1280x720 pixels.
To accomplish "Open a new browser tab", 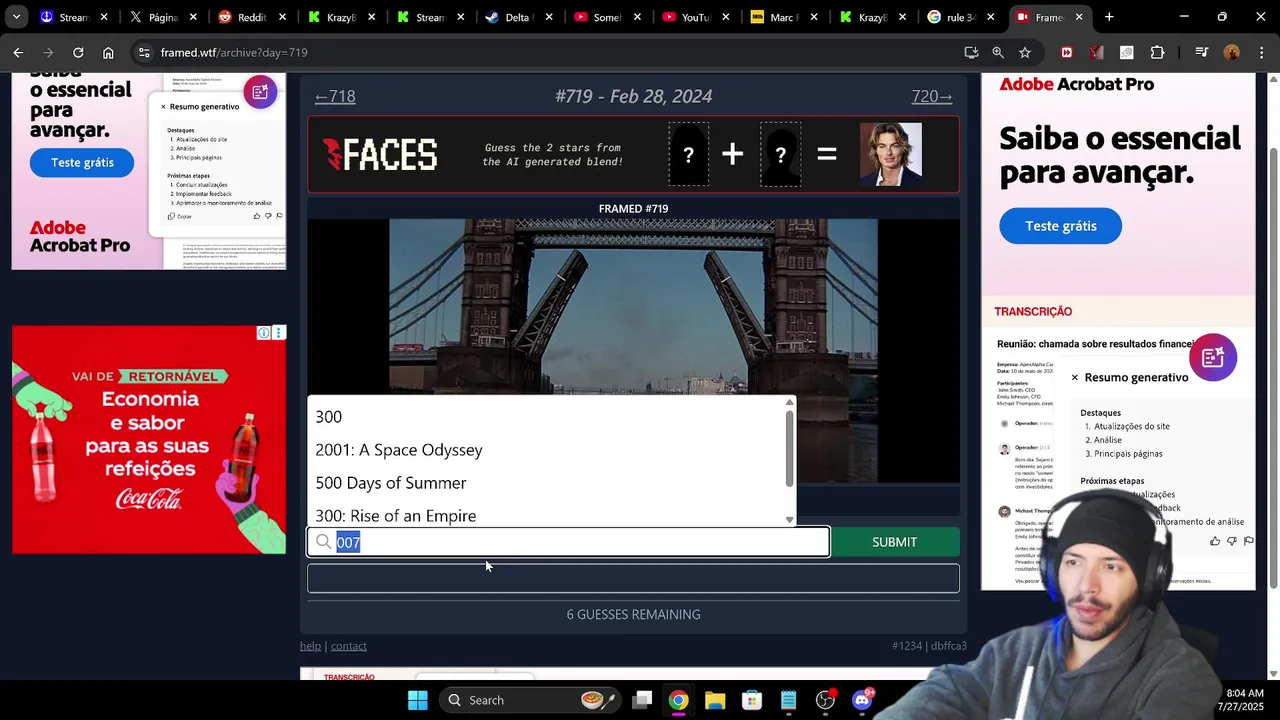I will [x=1109, y=17].
